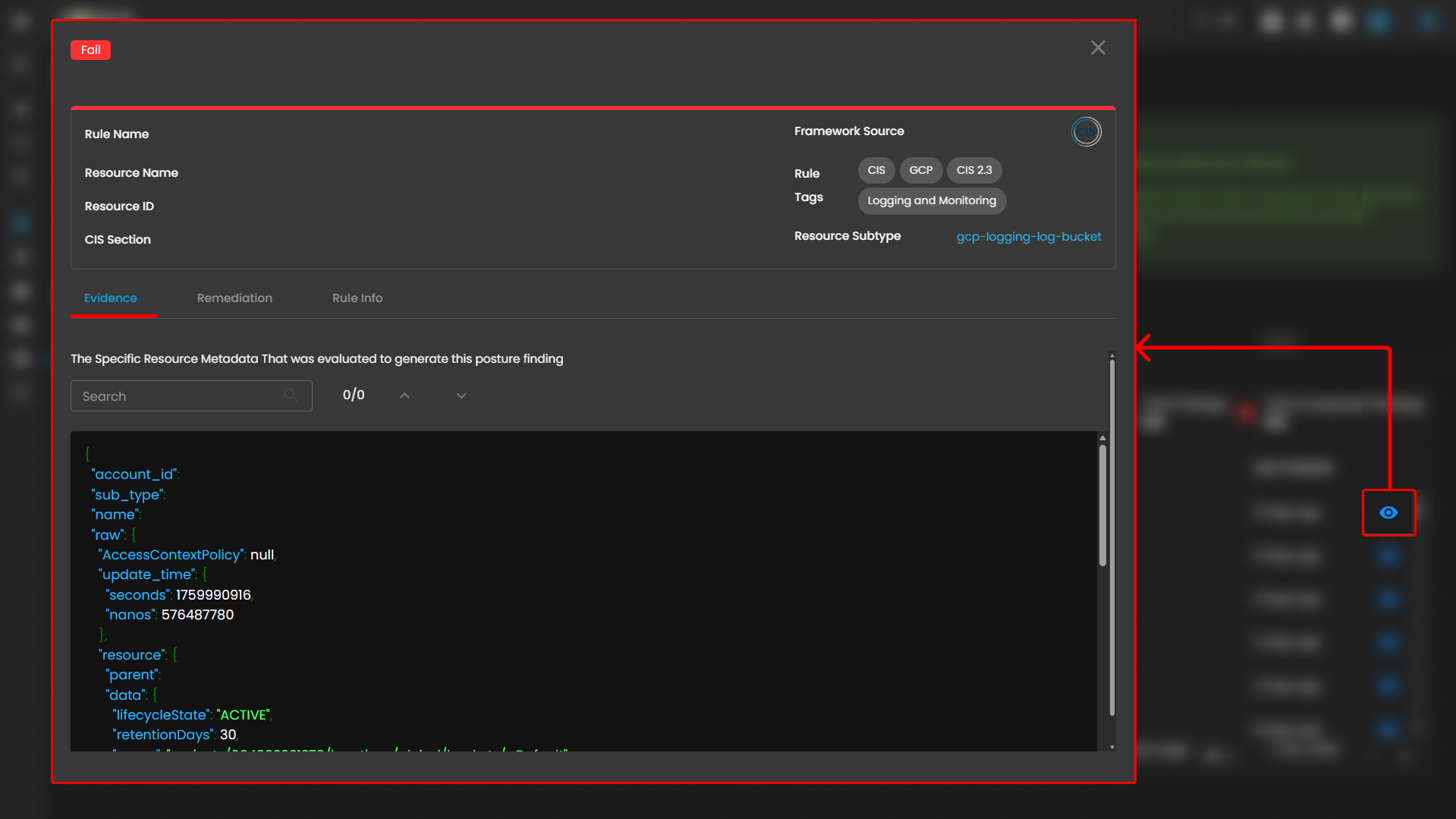Screen dimensions: 1456x819
Task: Open the Rule Info tab
Action: [357, 298]
